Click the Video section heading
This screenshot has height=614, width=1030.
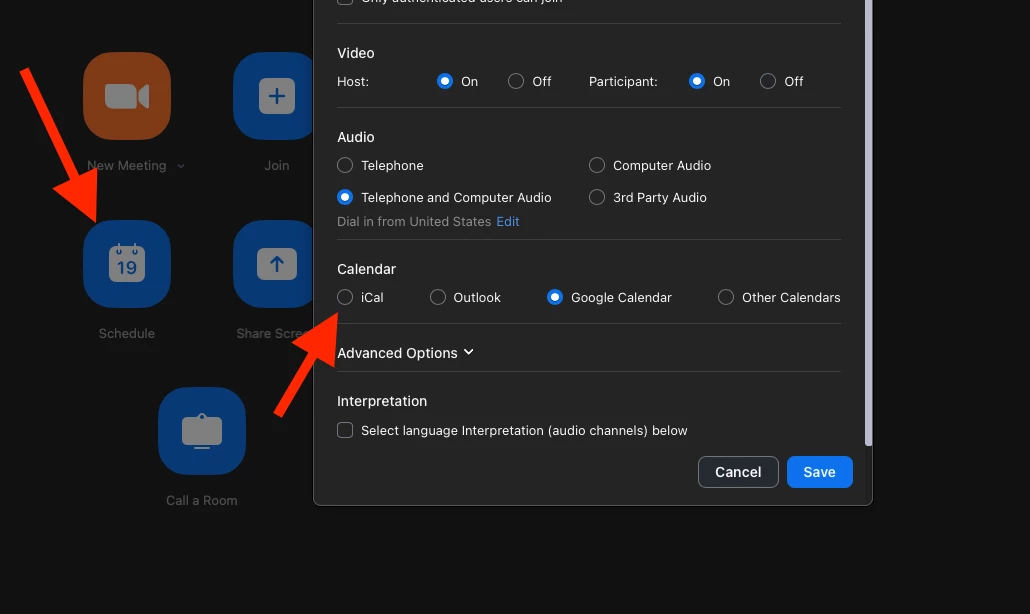(355, 53)
